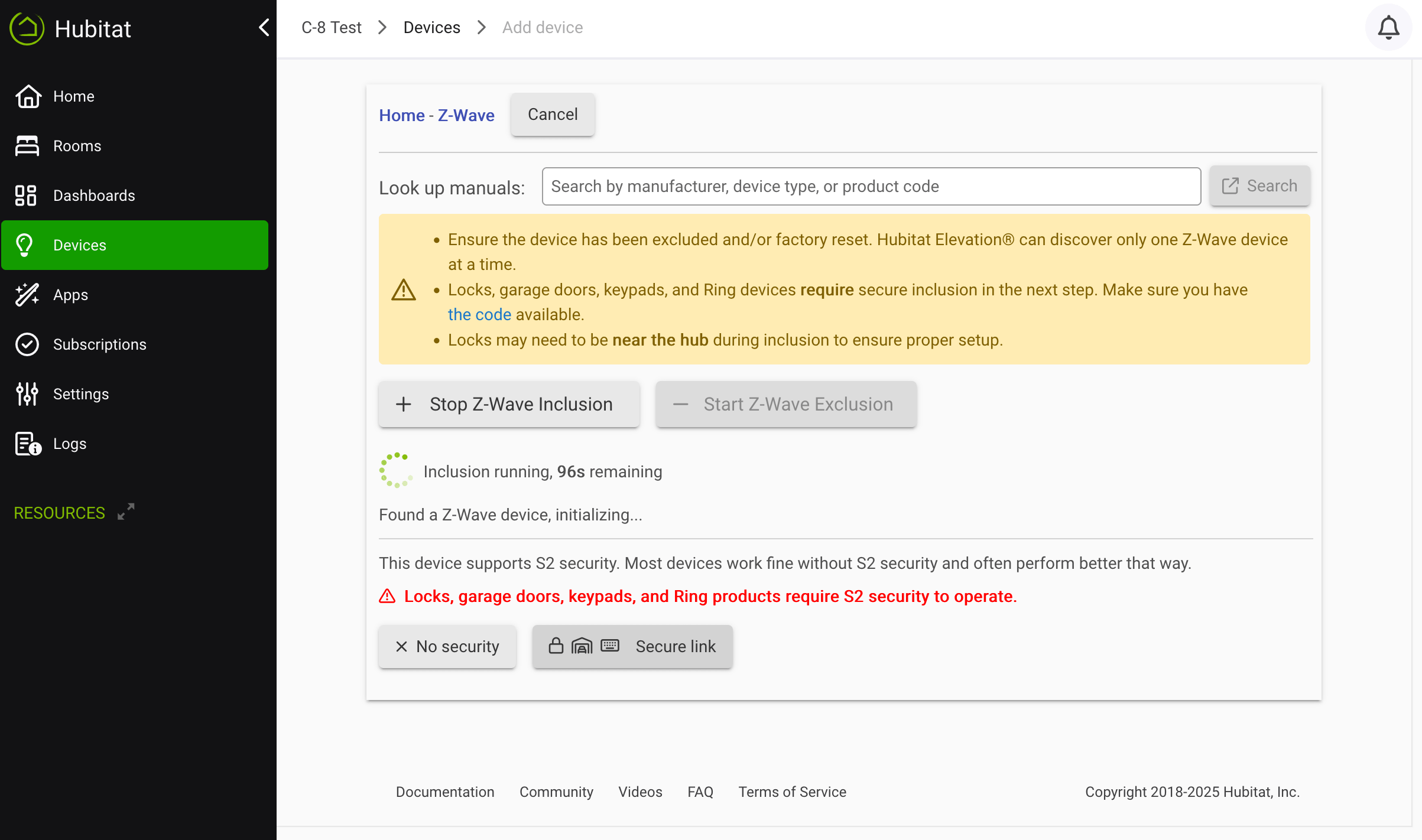This screenshot has width=1422, height=840.
Task: Click the Rooms bed icon
Action: (27, 146)
